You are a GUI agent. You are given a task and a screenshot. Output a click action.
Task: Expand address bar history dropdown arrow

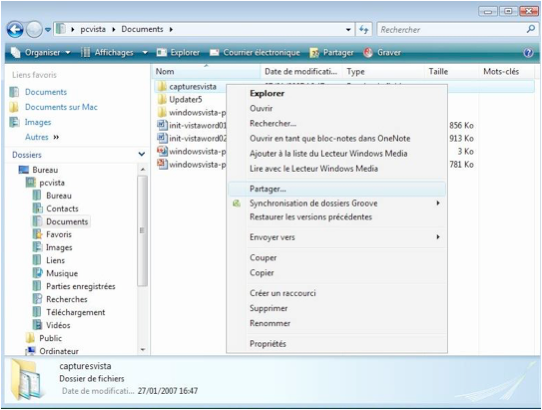(348, 30)
